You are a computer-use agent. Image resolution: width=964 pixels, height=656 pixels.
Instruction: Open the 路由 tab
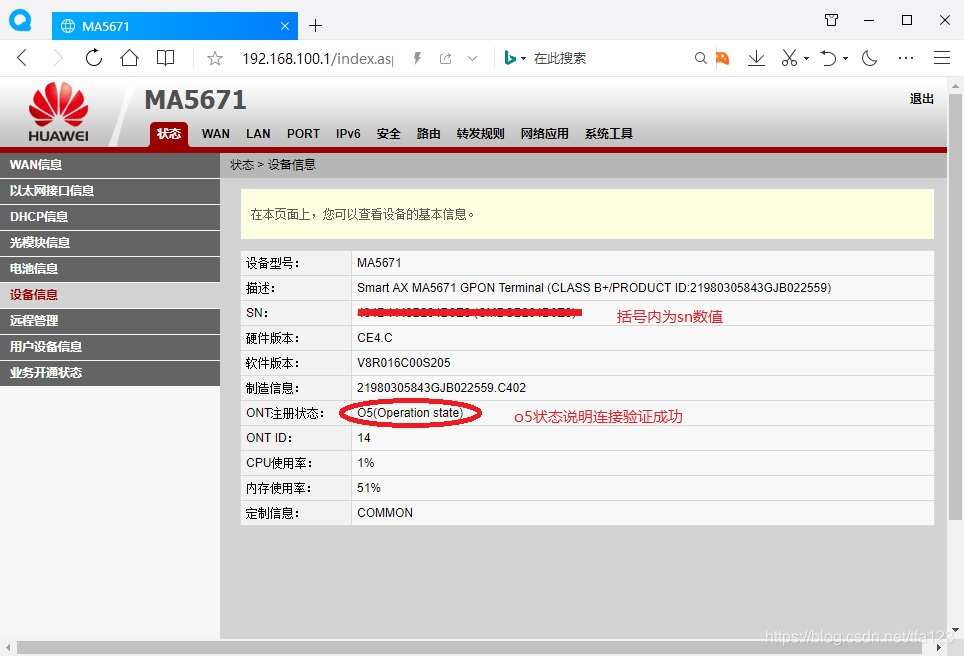point(429,133)
